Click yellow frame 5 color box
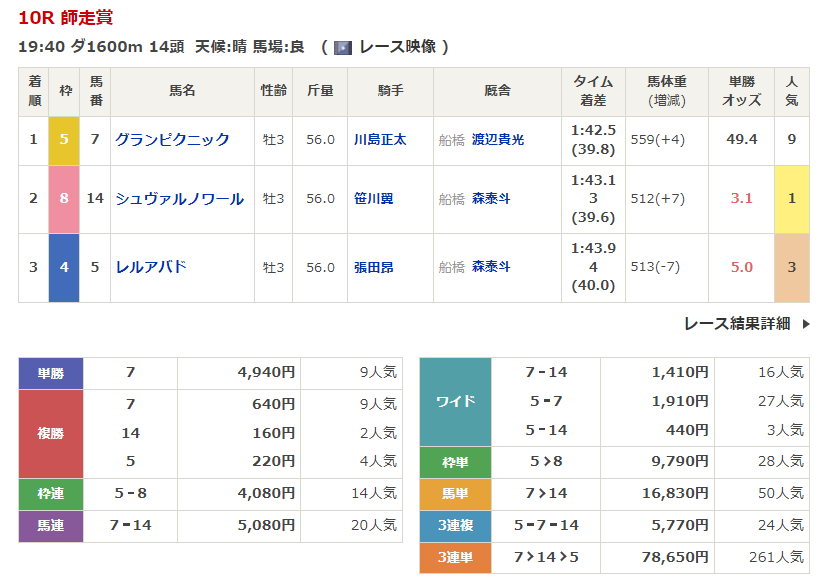Screen dimensions: 830x585 click(x=64, y=140)
